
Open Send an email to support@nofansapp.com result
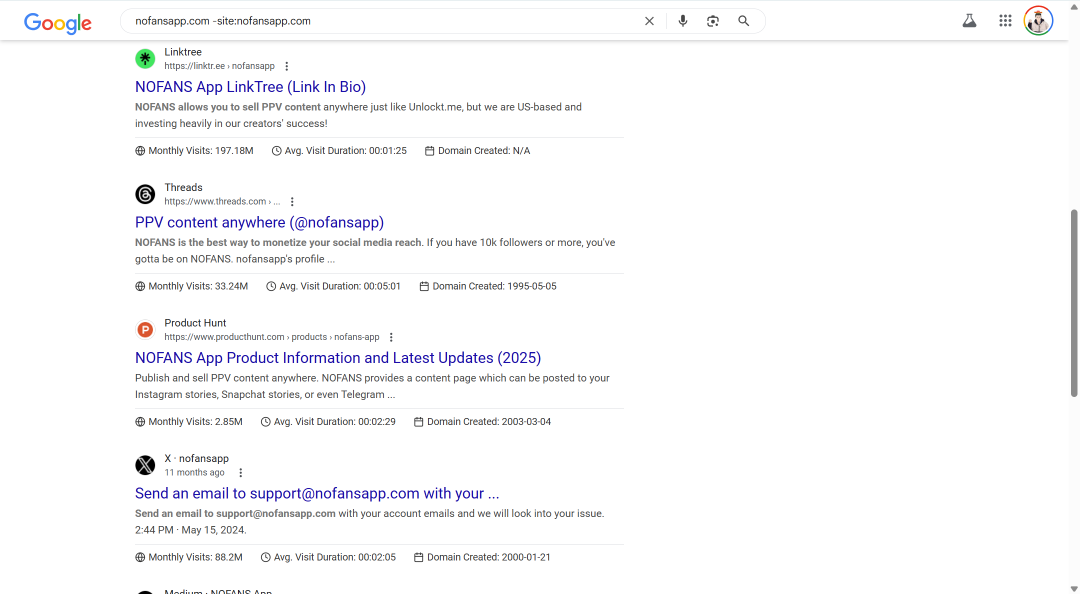(317, 493)
